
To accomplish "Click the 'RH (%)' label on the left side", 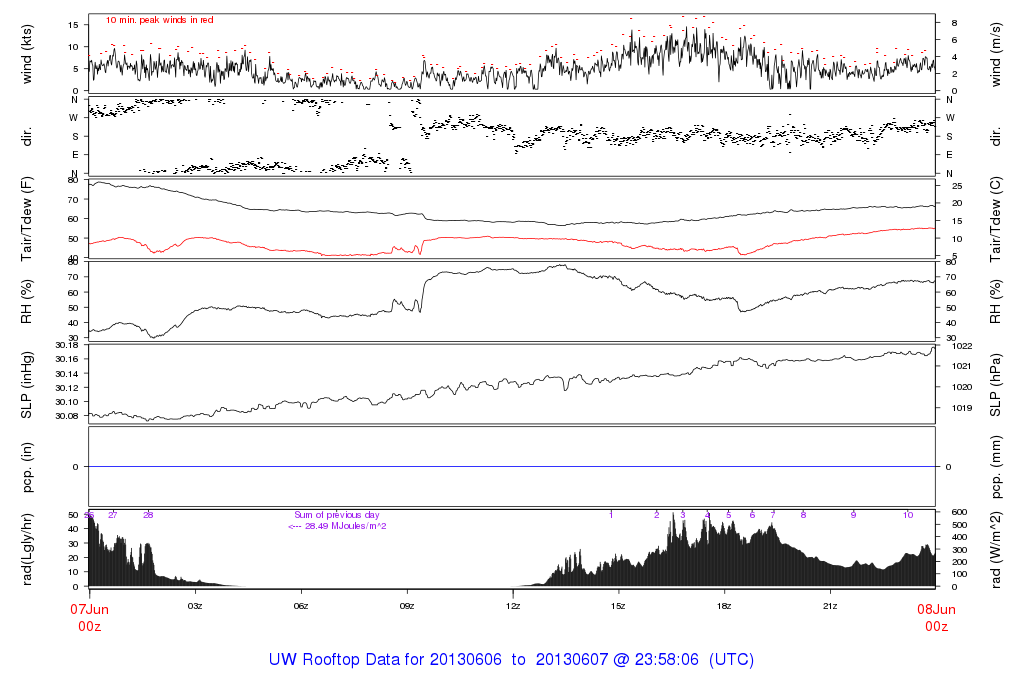I will tap(27, 299).
